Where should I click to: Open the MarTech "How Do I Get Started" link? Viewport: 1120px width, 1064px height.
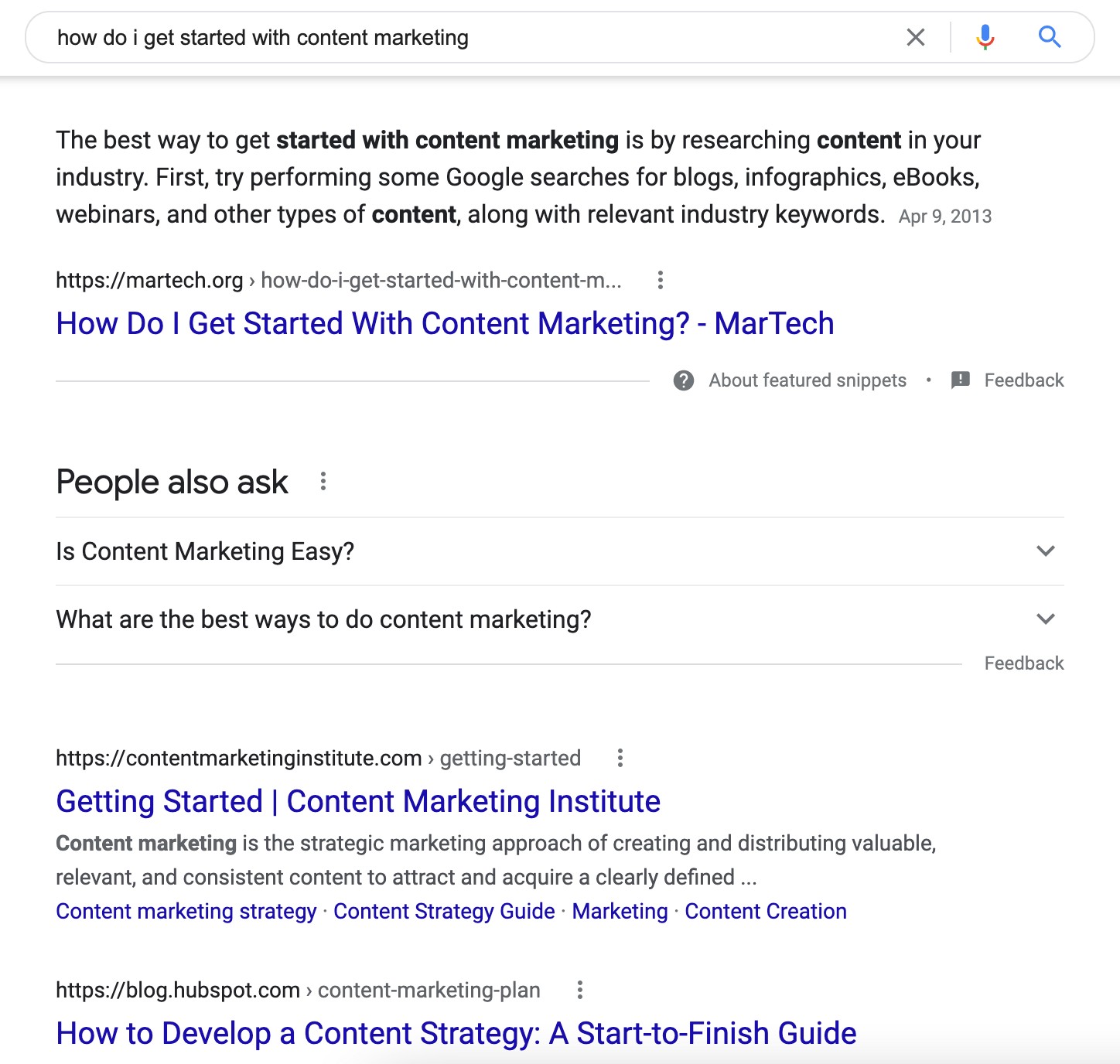click(x=445, y=323)
